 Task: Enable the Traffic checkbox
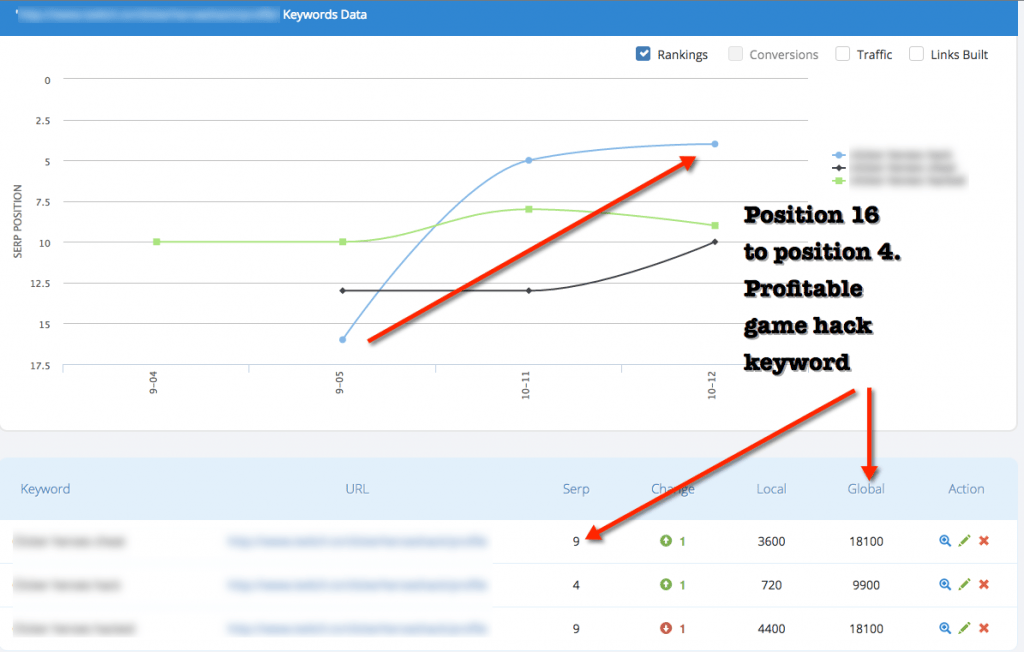(x=843, y=54)
